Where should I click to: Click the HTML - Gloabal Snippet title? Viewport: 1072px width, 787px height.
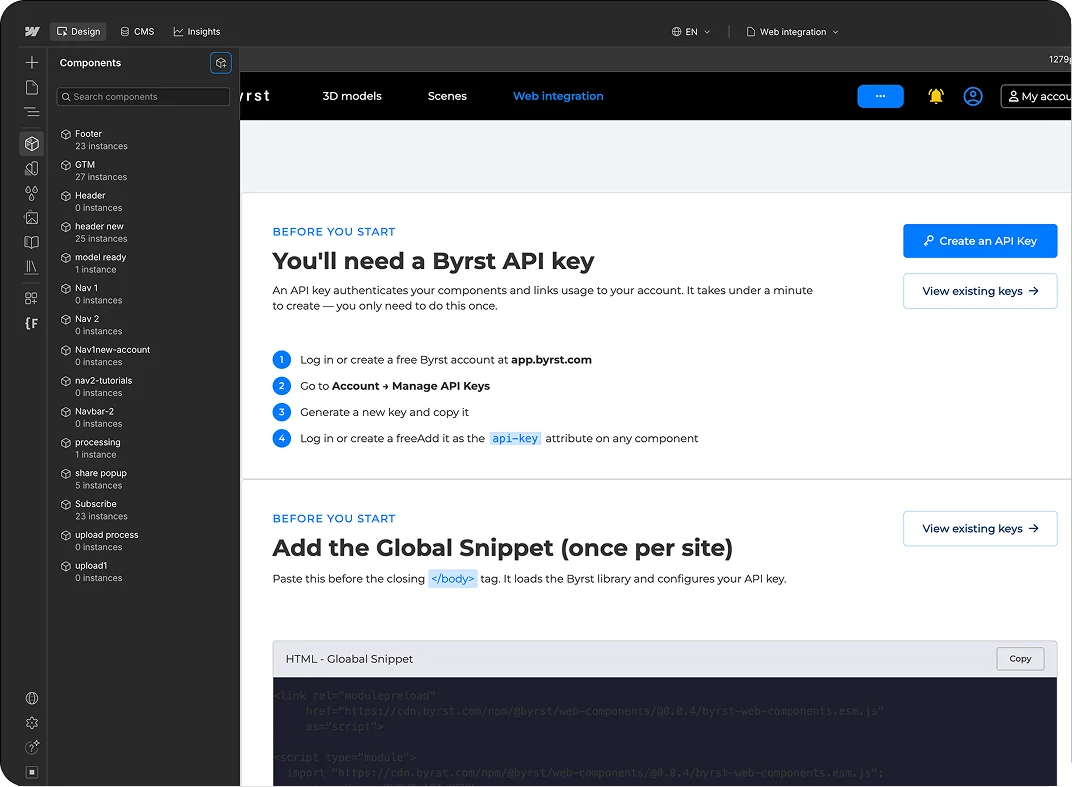click(349, 658)
